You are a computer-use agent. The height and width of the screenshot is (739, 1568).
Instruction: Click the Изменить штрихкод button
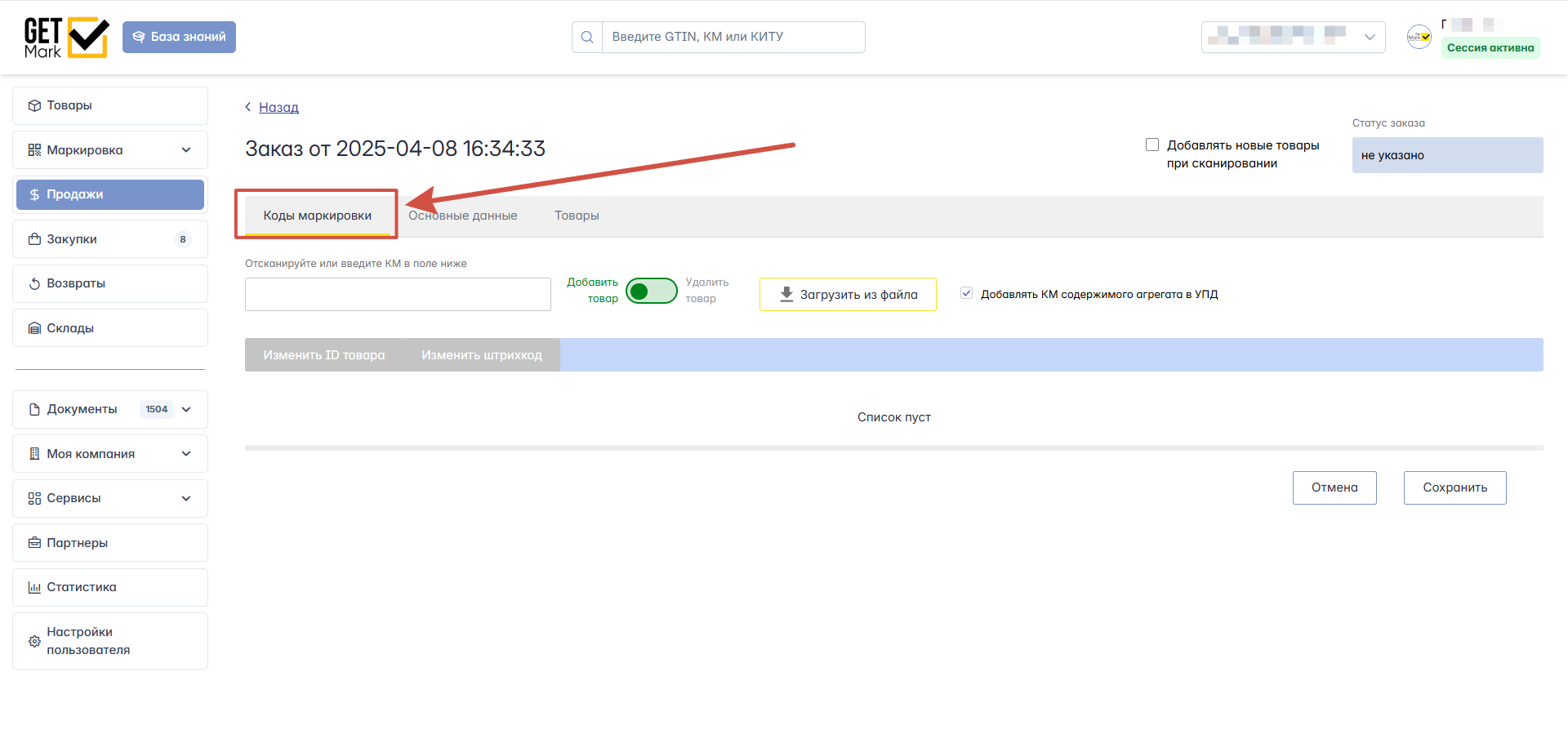pos(482,355)
